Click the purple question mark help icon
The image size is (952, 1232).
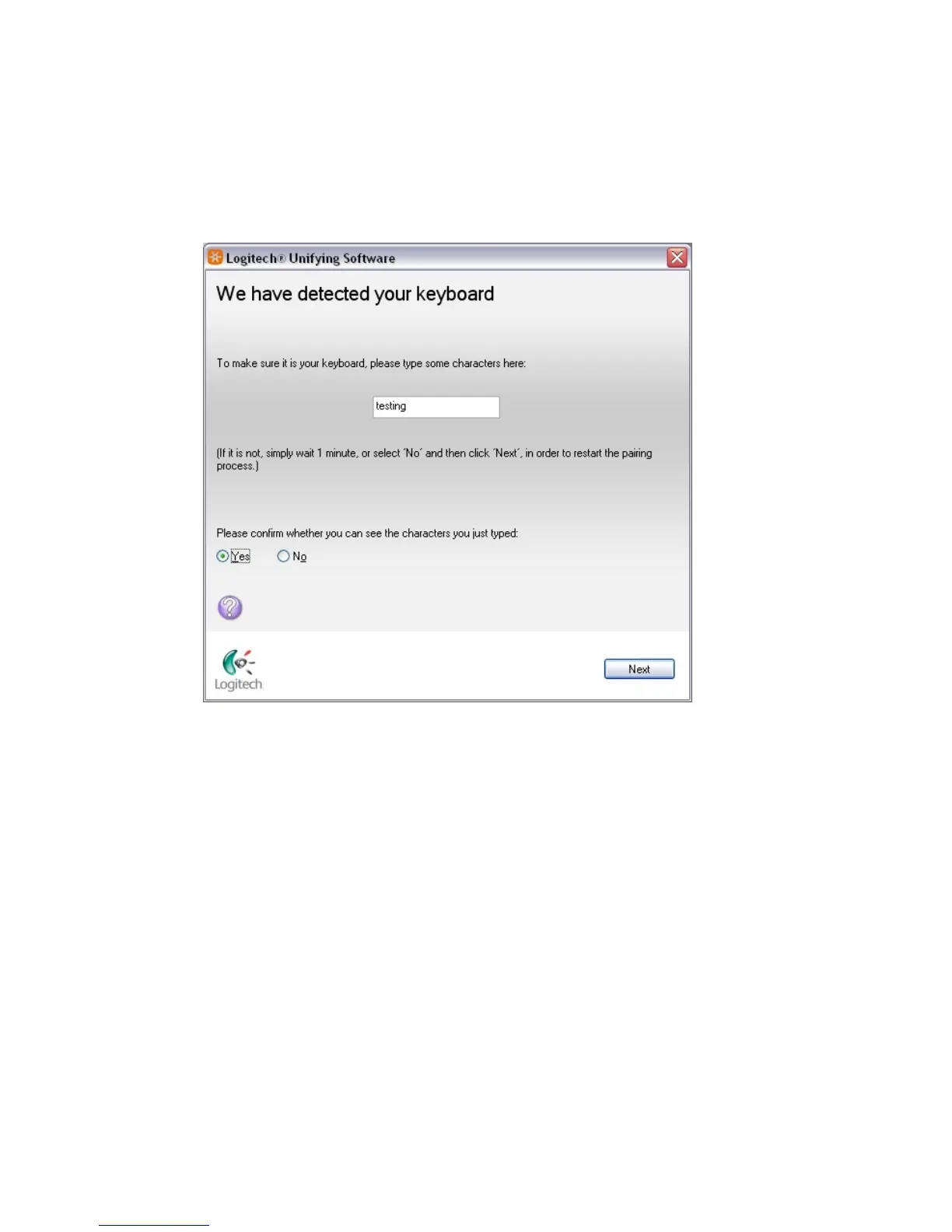(229, 607)
